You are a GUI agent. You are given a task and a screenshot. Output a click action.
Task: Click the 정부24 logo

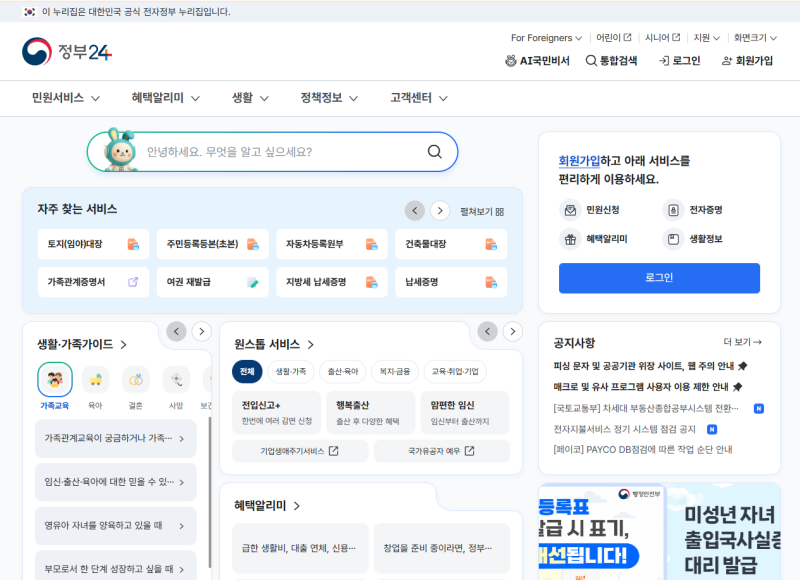(x=67, y=52)
